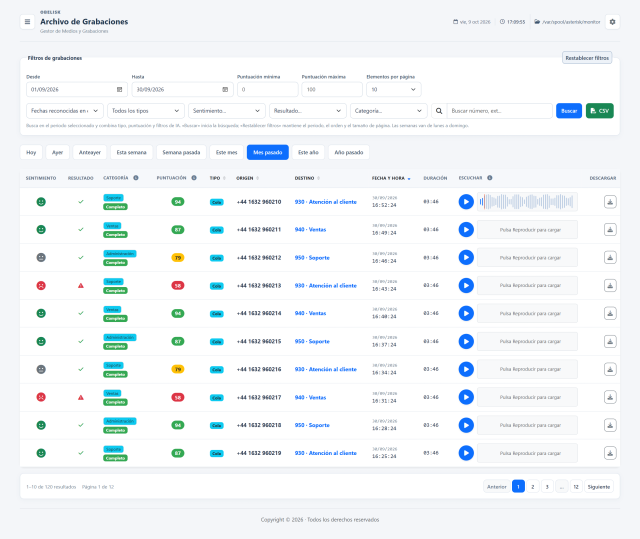Jump to page 12 of results

pyautogui.click(x=576, y=487)
